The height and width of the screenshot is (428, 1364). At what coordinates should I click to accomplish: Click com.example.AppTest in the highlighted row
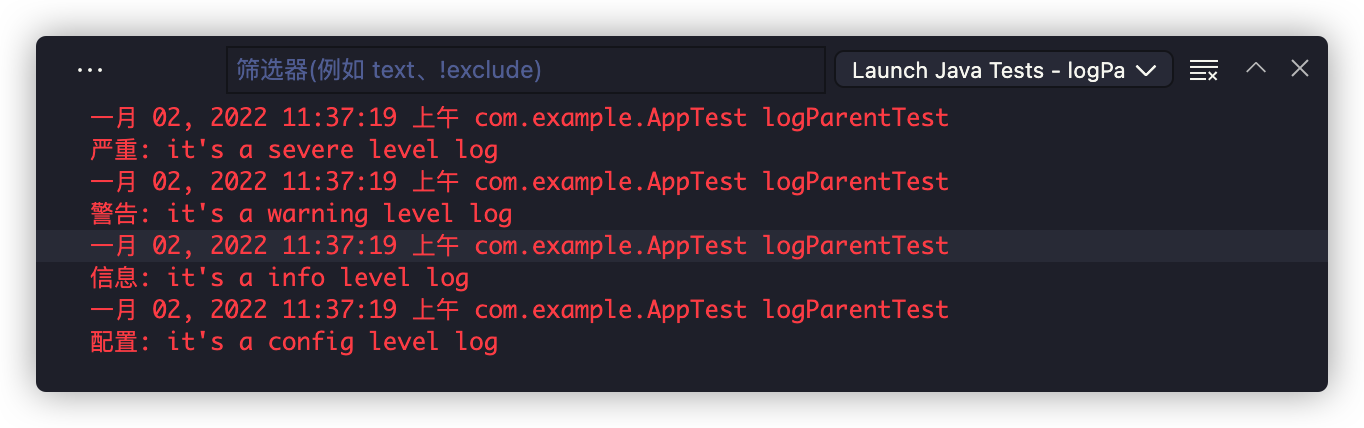[610, 246]
